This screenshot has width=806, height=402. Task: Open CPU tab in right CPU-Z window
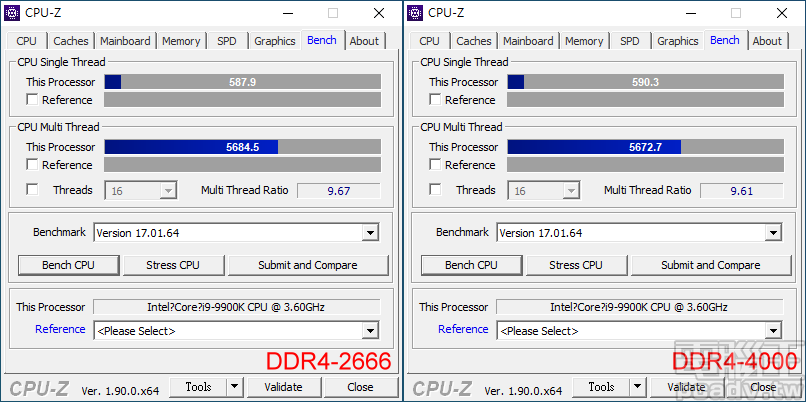429,41
